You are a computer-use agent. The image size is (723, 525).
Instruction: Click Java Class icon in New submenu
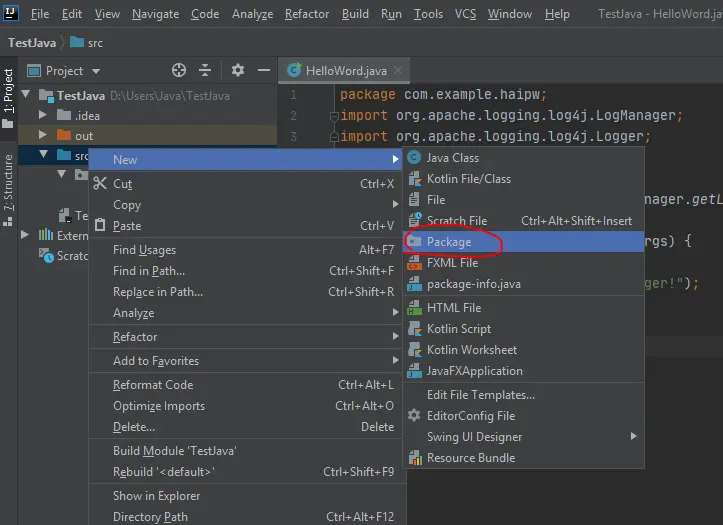tap(414, 158)
